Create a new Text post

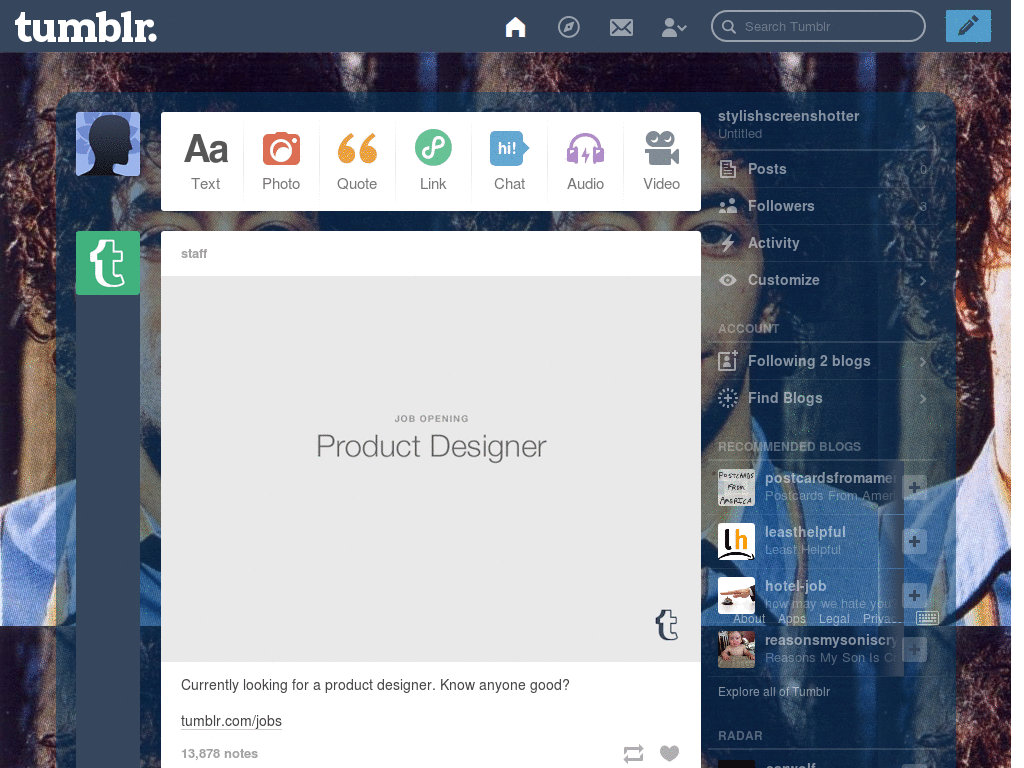click(206, 161)
